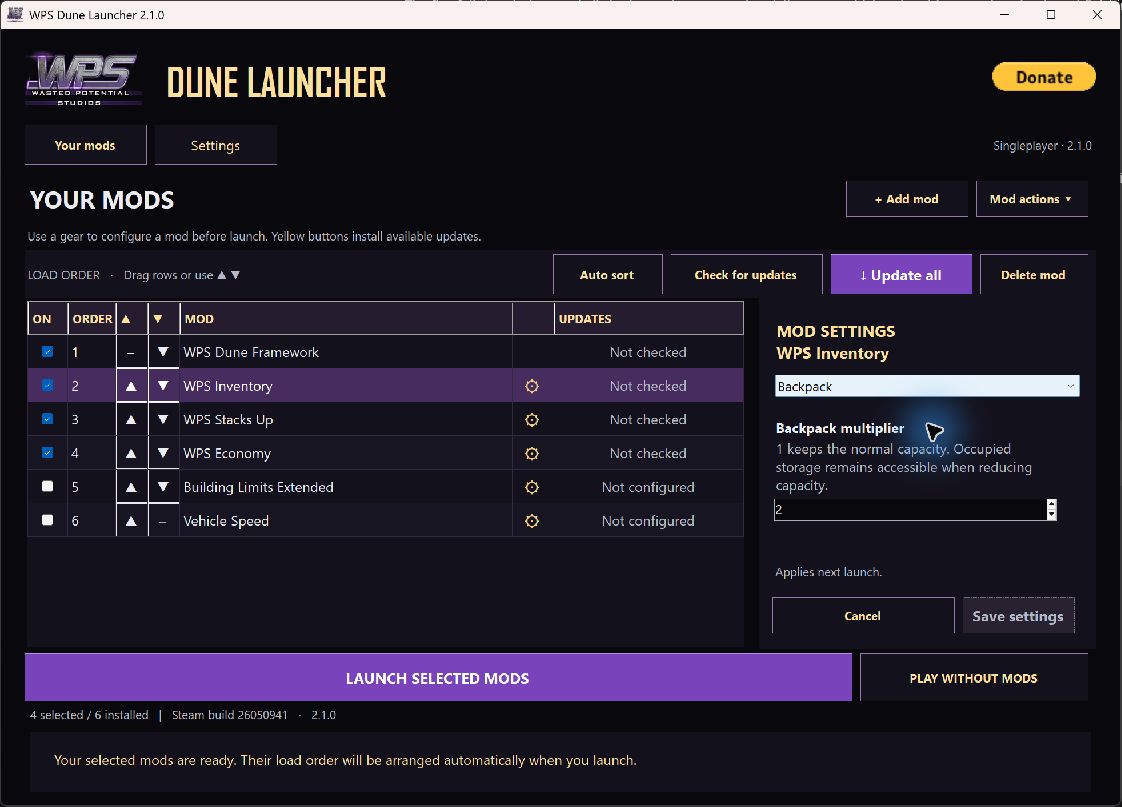
Task: Click the 4 selected / 6 installed text
Action: (x=89, y=715)
